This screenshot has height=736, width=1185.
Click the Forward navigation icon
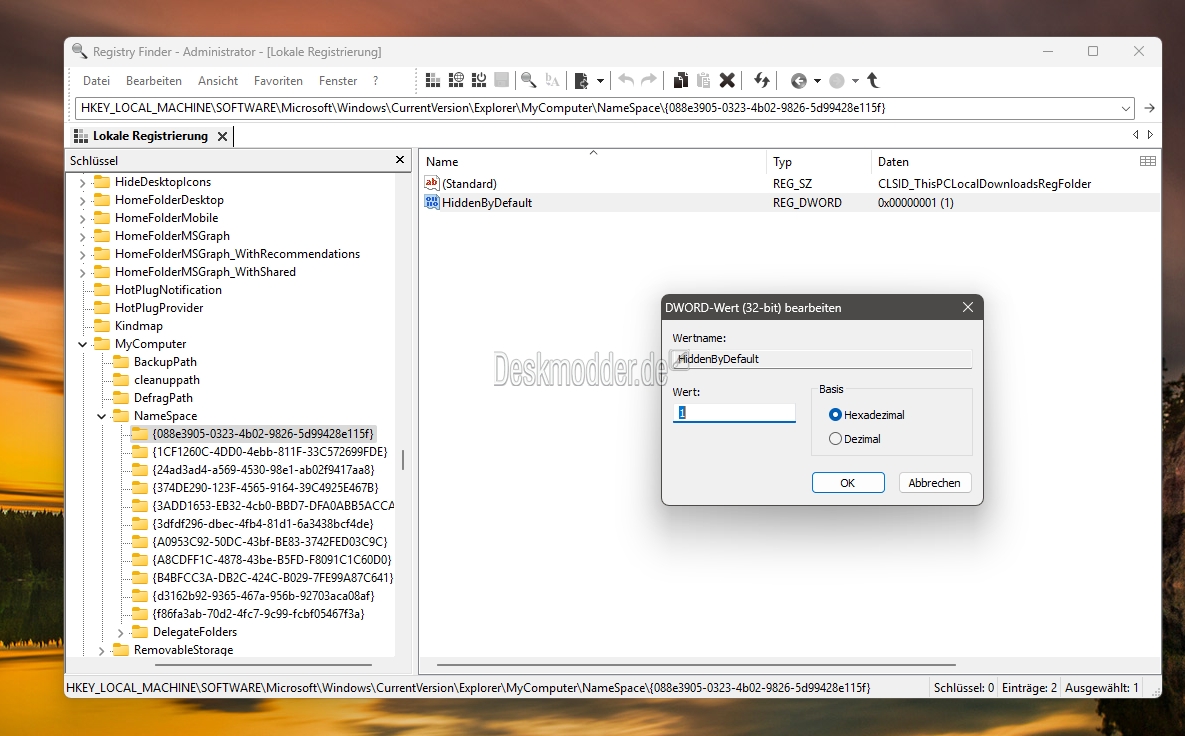[x=837, y=81]
